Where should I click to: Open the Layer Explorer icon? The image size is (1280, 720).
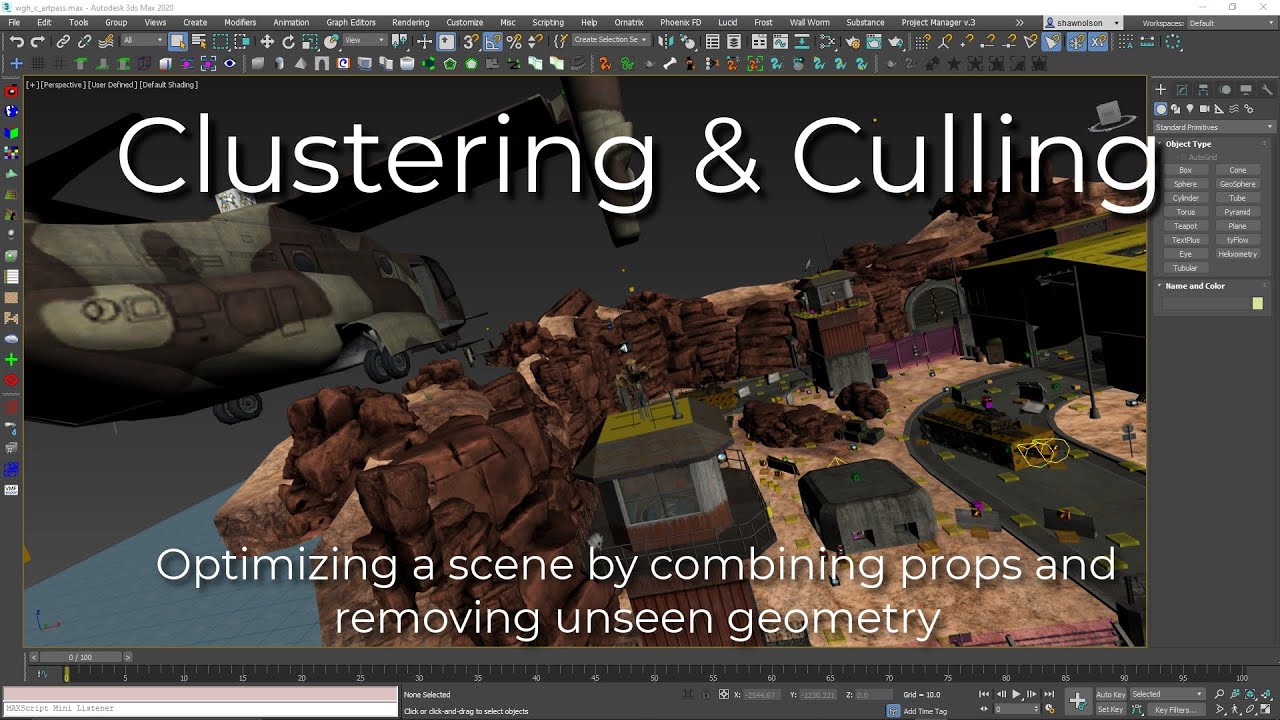pyautogui.click(x=734, y=41)
